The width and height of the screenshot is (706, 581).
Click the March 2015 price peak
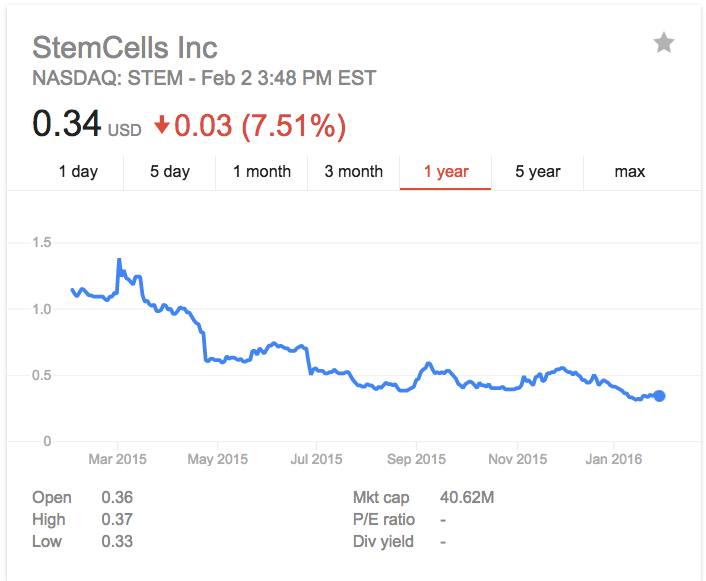pyautogui.click(x=119, y=260)
